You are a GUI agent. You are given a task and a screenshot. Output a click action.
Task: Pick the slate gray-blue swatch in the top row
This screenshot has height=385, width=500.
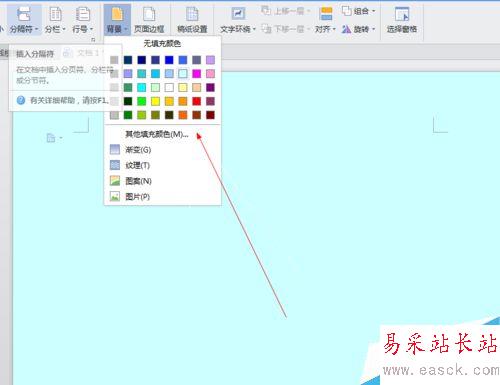click(x=196, y=60)
